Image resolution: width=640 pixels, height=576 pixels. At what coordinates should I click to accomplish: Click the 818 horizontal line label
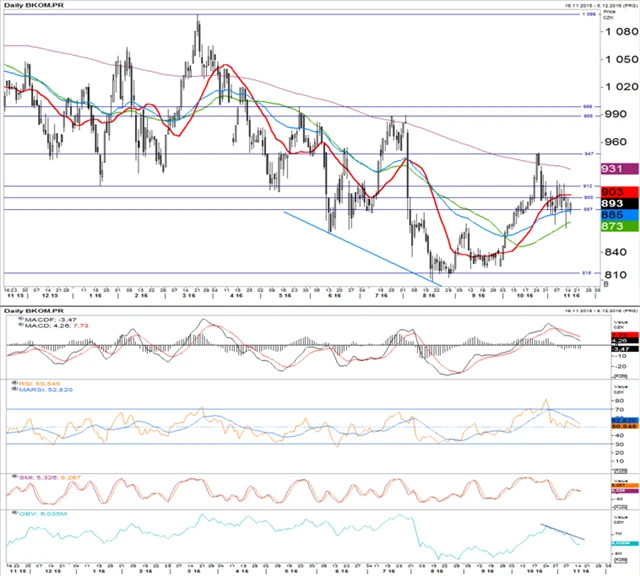[586, 273]
